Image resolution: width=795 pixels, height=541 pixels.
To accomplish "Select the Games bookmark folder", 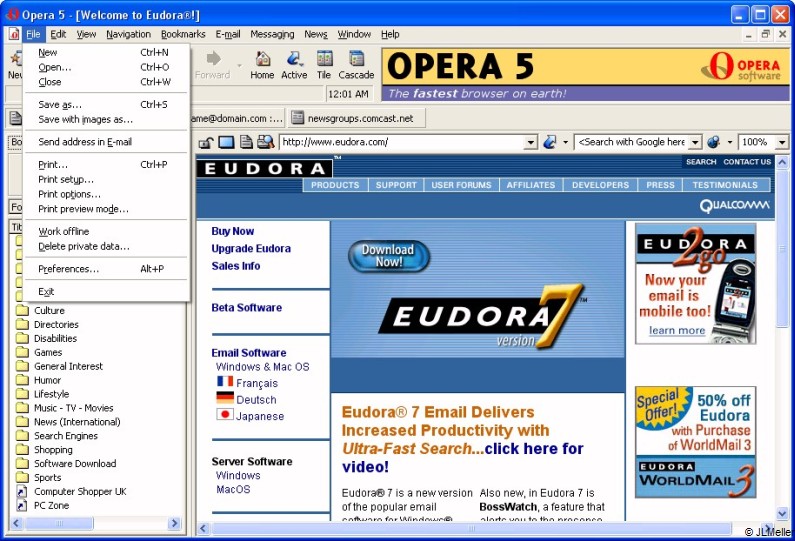I will click(x=48, y=352).
